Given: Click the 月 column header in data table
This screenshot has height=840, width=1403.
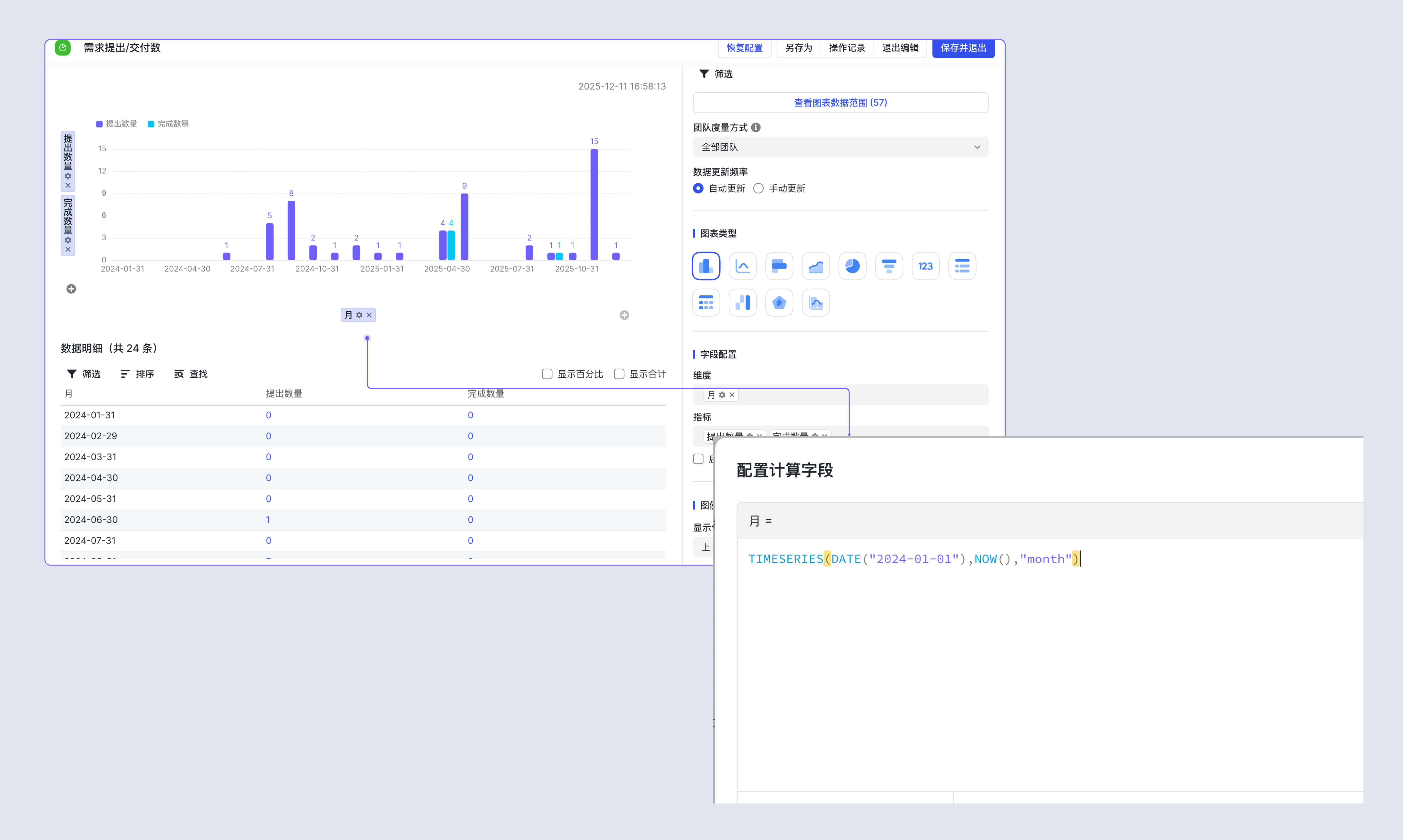Looking at the screenshot, I should 69,394.
